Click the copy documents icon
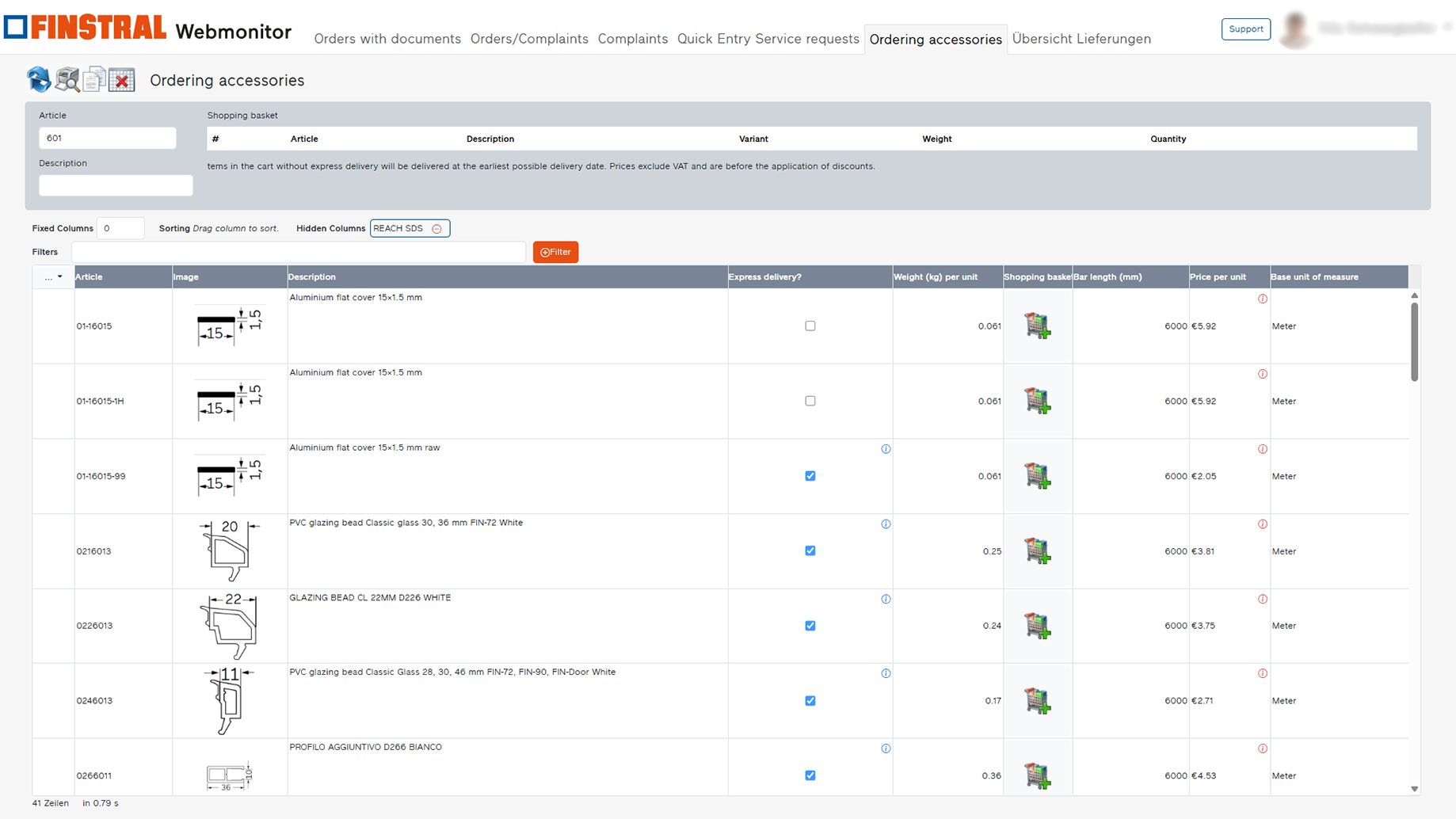Viewport: 1456px width, 819px height. (x=94, y=79)
